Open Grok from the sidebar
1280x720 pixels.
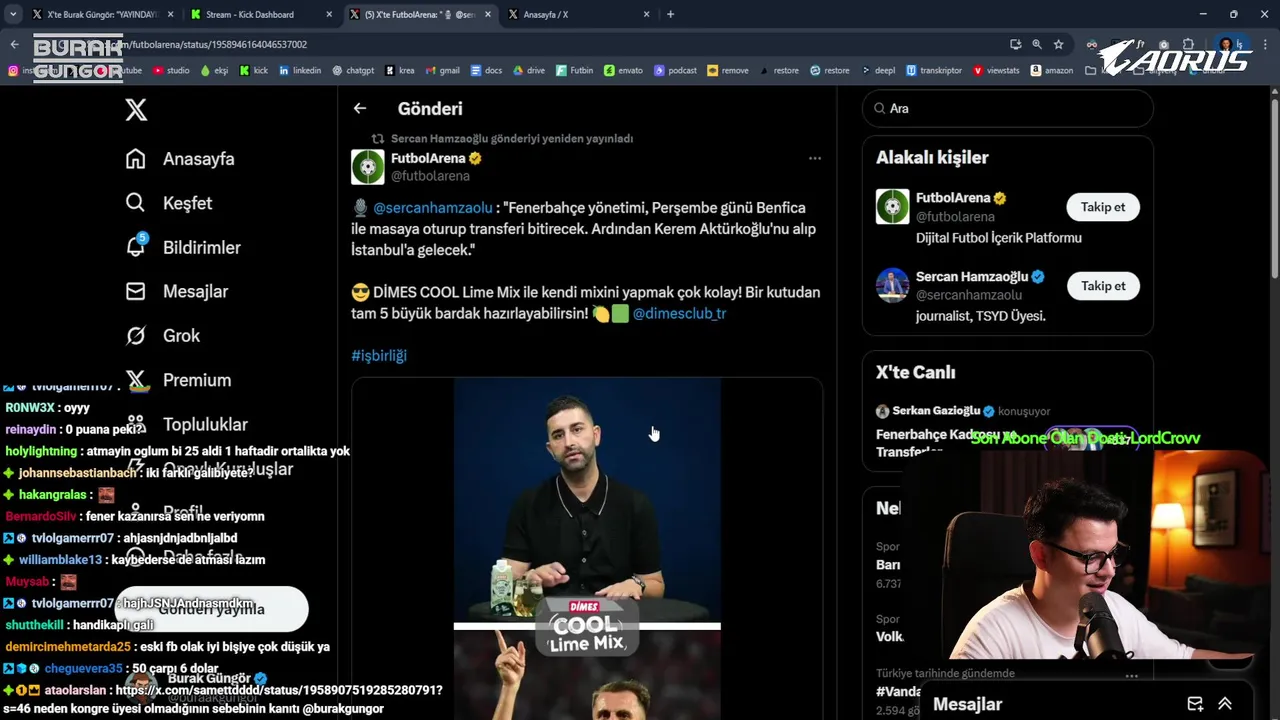coord(163,335)
